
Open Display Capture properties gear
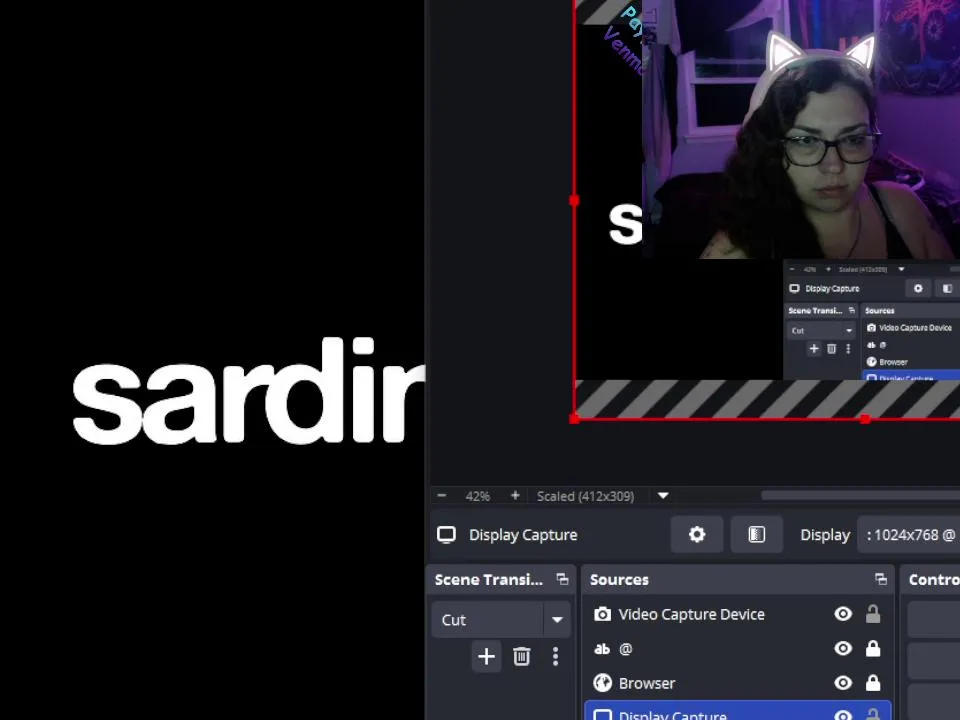697,534
